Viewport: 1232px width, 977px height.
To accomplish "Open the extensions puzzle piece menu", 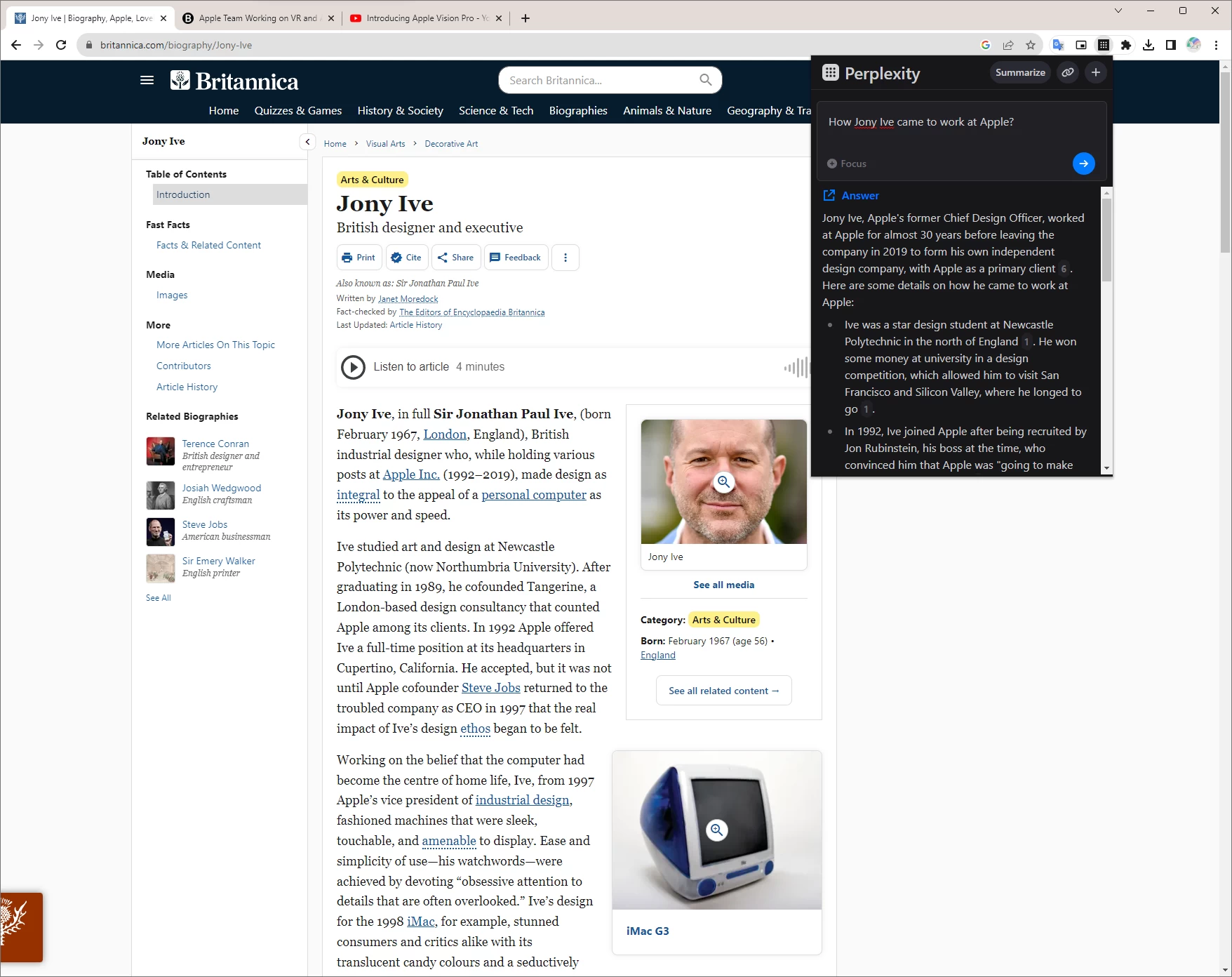I will click(1126, 45).
